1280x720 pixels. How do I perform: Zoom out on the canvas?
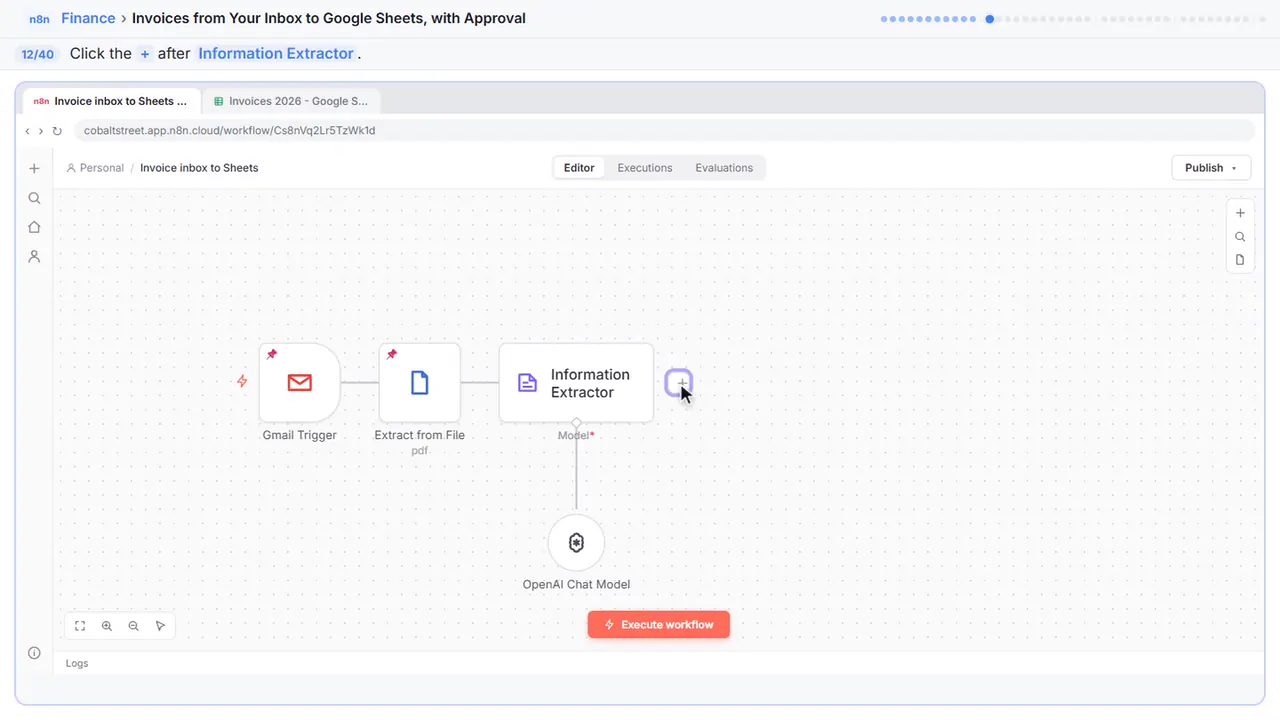point(134,626)
